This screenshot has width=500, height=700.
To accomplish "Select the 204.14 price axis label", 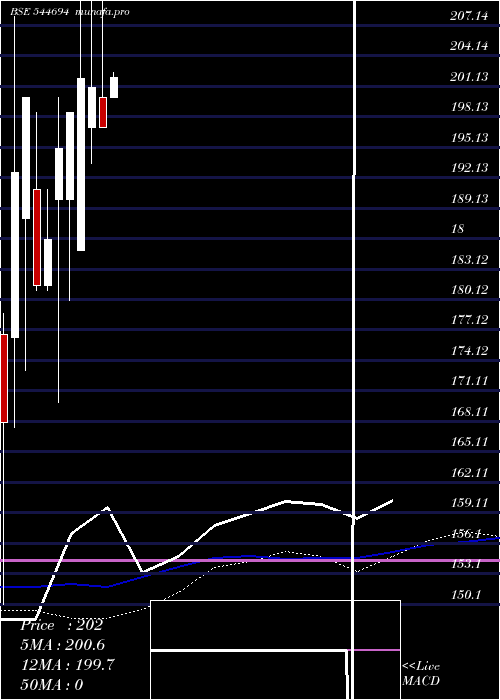I will point(469,46).
